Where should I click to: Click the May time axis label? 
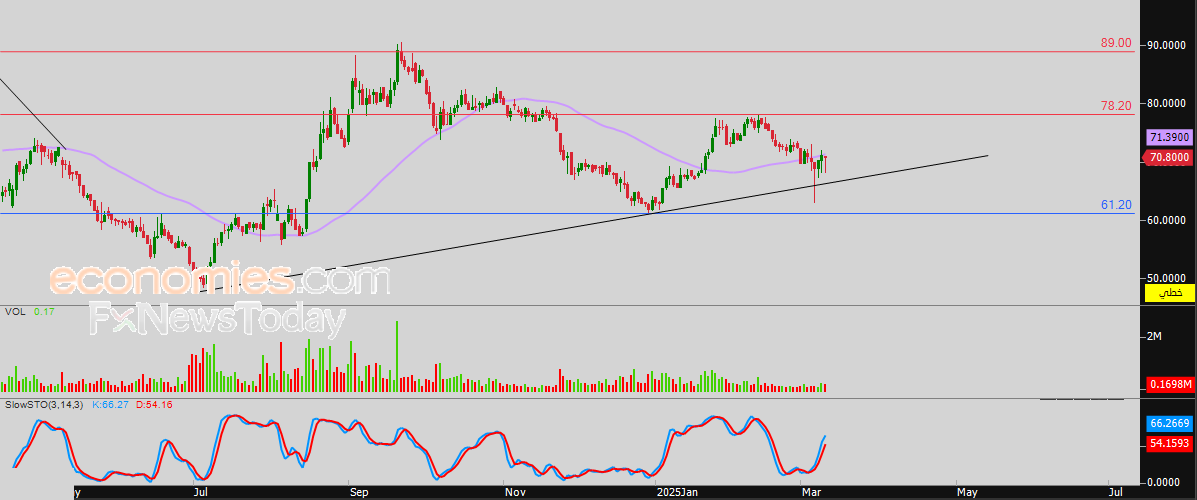click(x=968, y=493)
